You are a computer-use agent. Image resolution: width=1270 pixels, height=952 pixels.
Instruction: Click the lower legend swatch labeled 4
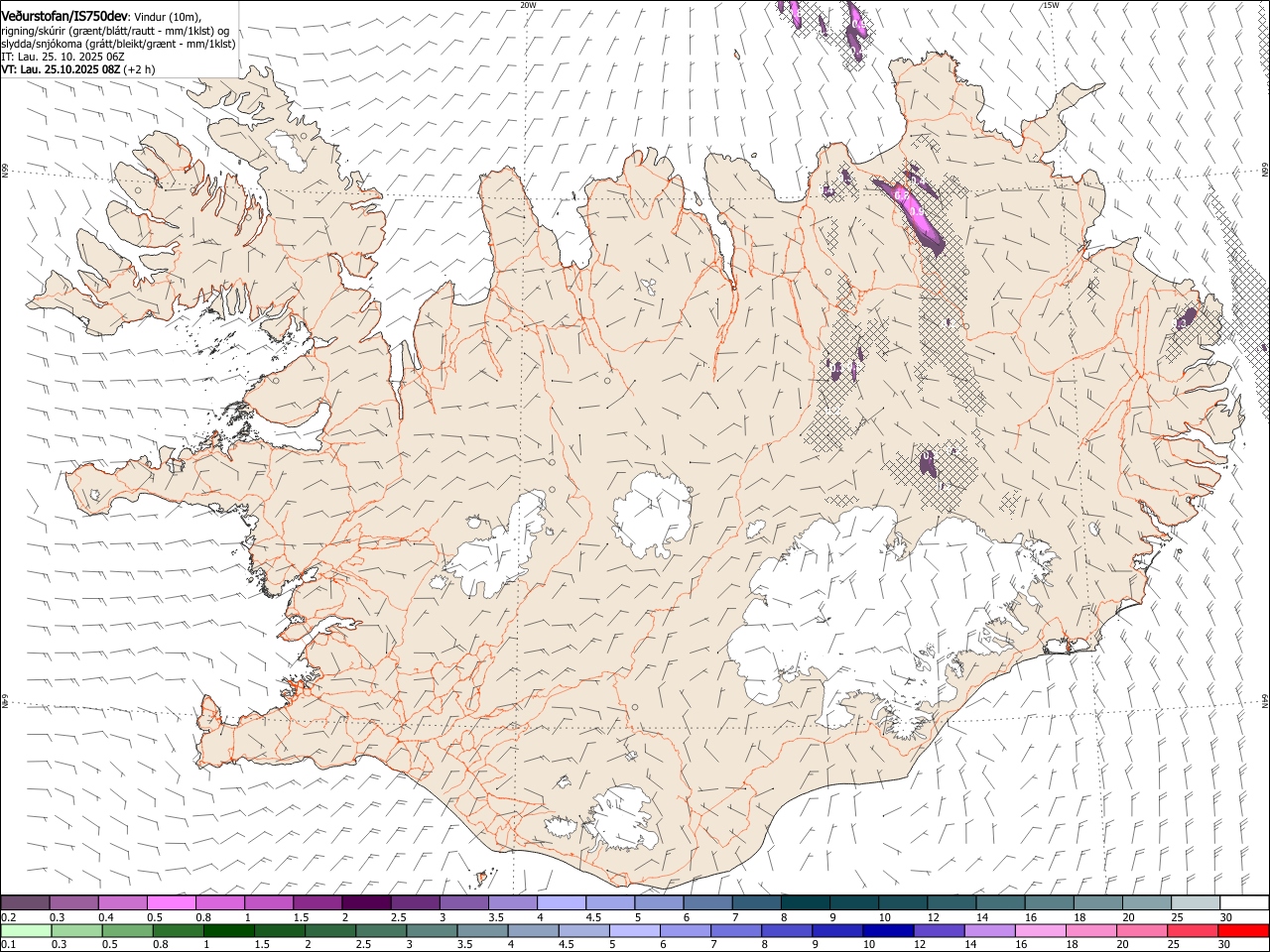[533, 930]
